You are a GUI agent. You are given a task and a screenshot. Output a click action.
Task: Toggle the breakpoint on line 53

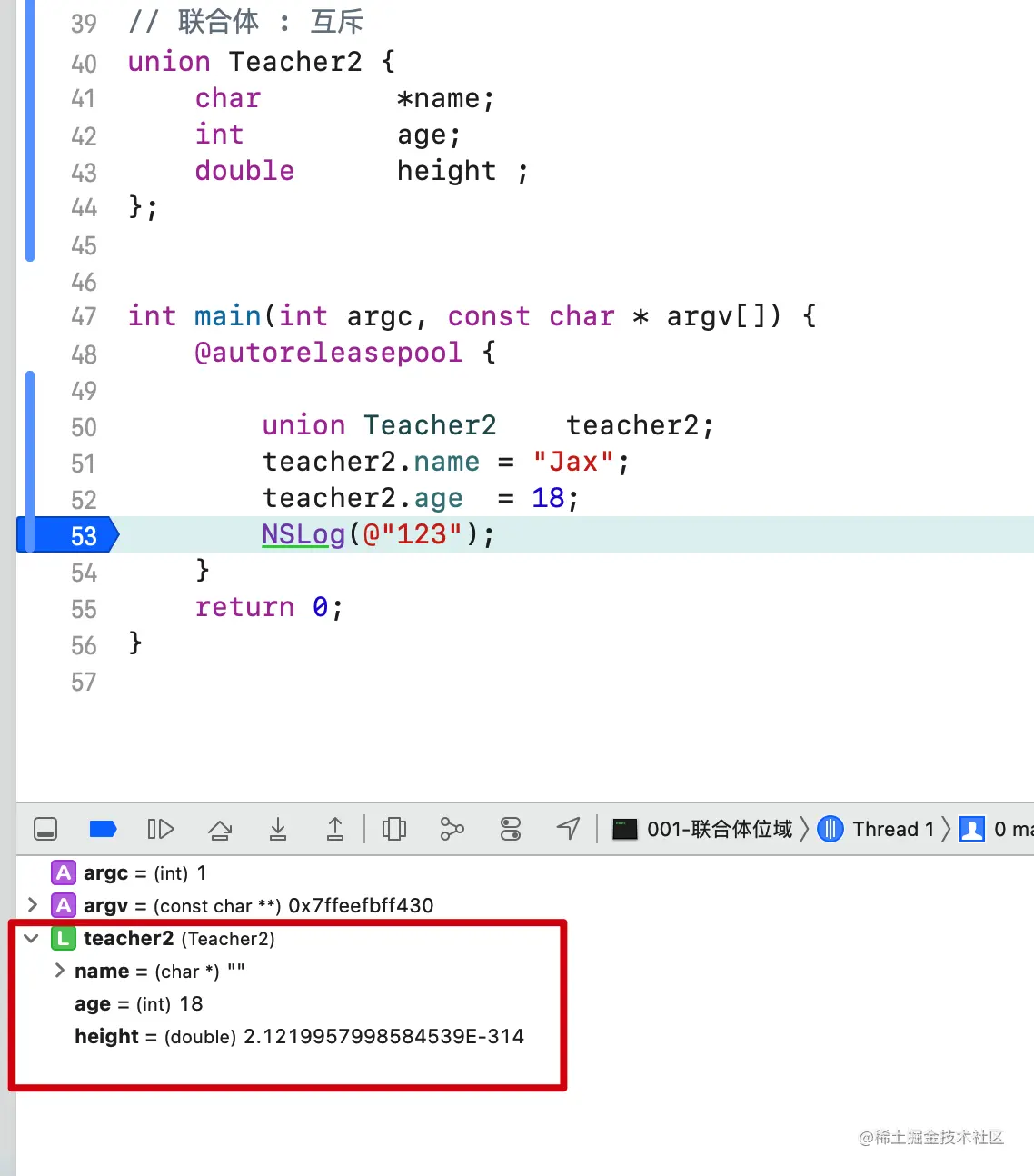(x=69, y=535)
